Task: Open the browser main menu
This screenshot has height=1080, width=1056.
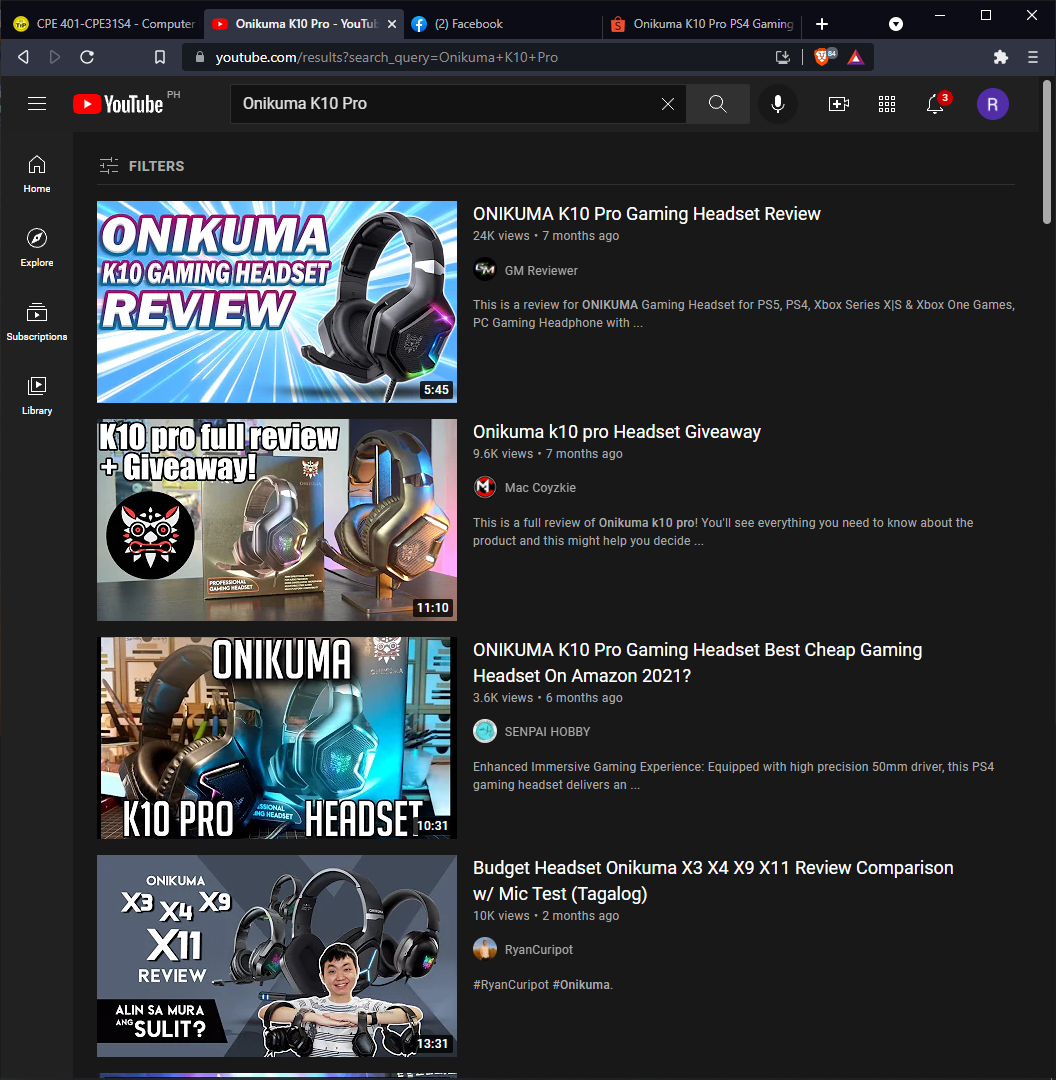Action: coord(1033,57)
